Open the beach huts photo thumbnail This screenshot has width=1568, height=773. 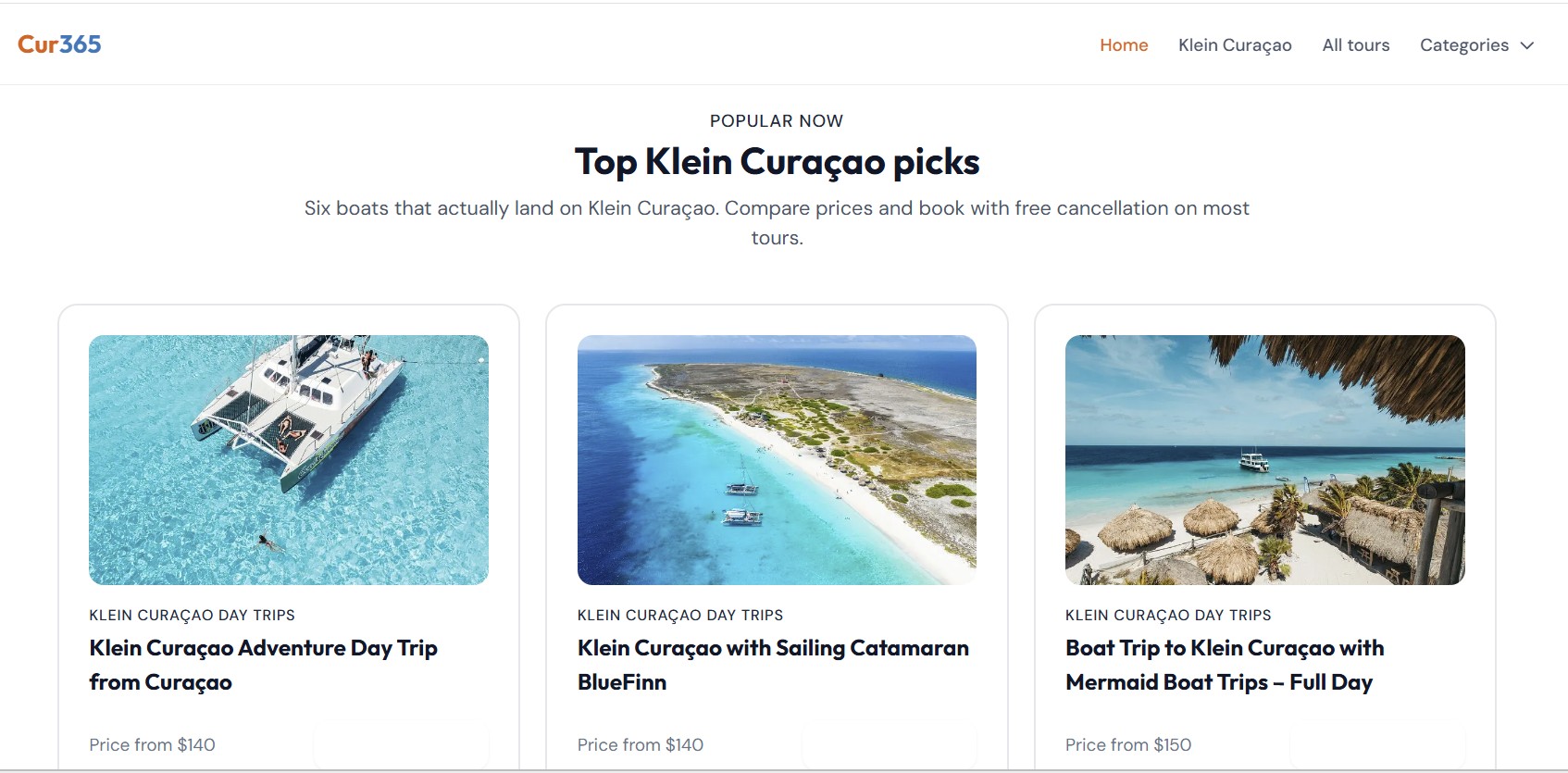click(x=1265, y=460)
